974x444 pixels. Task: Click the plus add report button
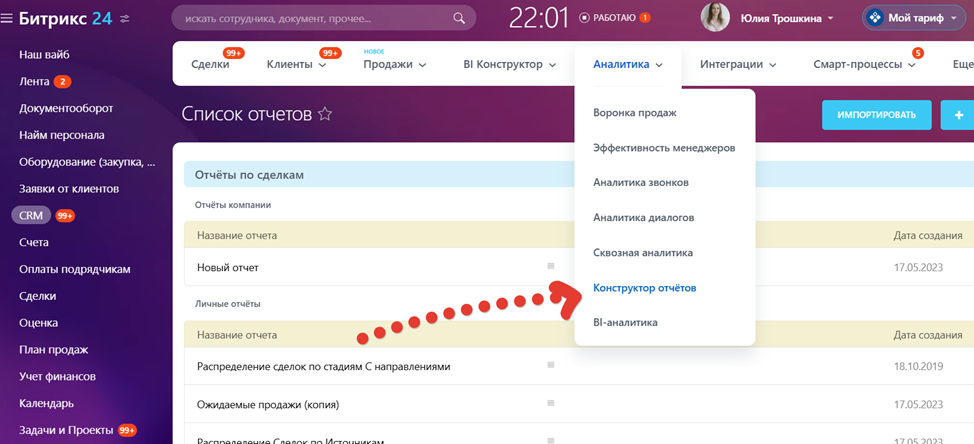point(957,115)
